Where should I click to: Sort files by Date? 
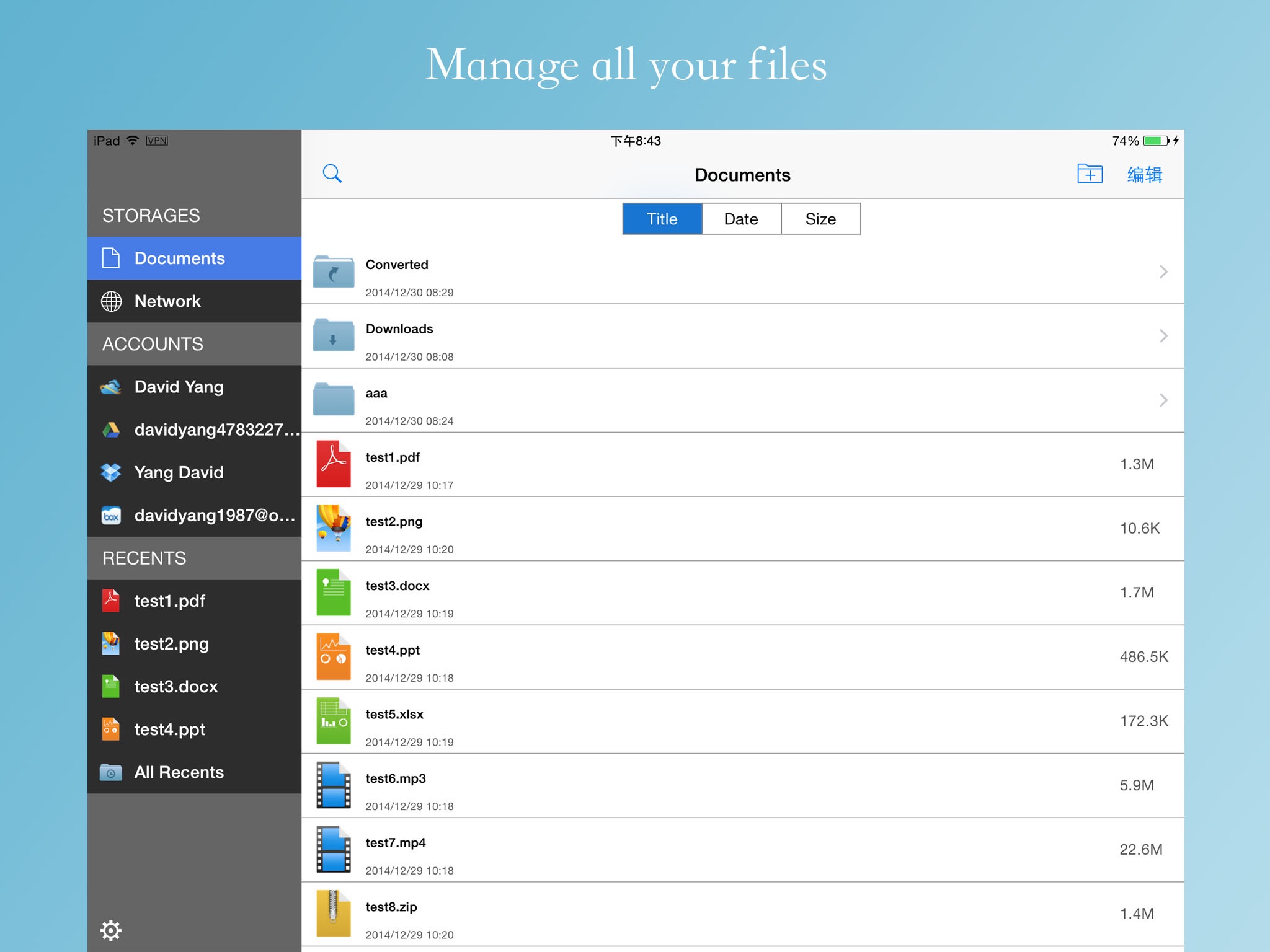(741, 219)
